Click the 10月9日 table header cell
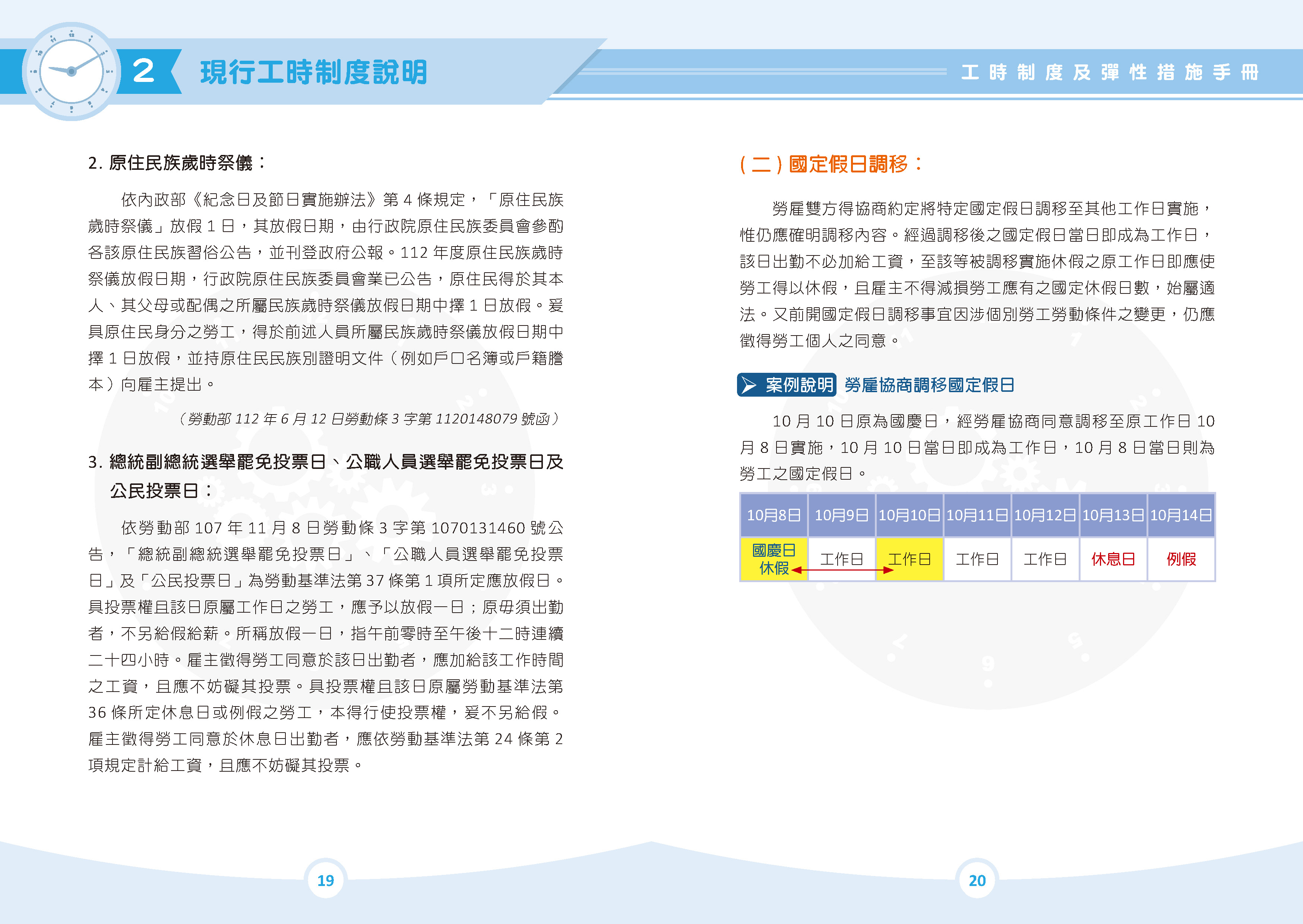The width and height of the screenshot is (1303, 924). pos(841,515)
